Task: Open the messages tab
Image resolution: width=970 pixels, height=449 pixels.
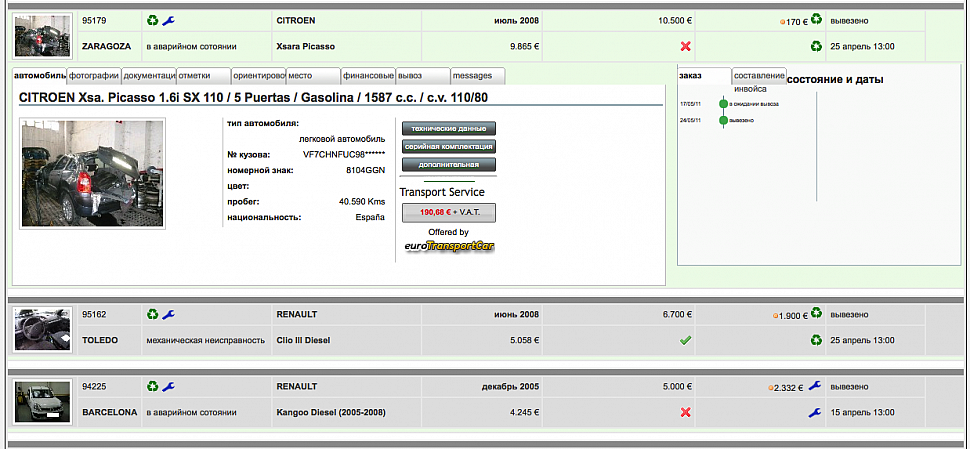Action: tap(478, 75)
